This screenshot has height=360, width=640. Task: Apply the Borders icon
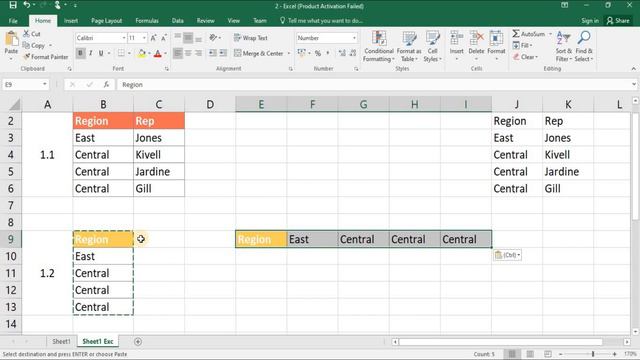click(x=121, y=53)
